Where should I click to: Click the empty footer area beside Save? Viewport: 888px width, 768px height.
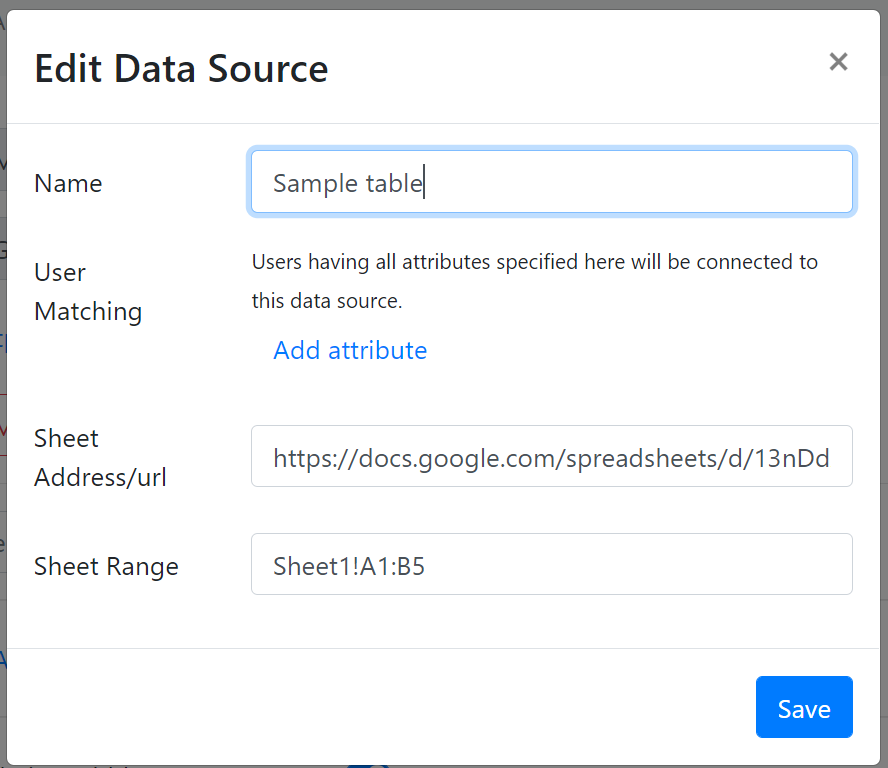379,707
